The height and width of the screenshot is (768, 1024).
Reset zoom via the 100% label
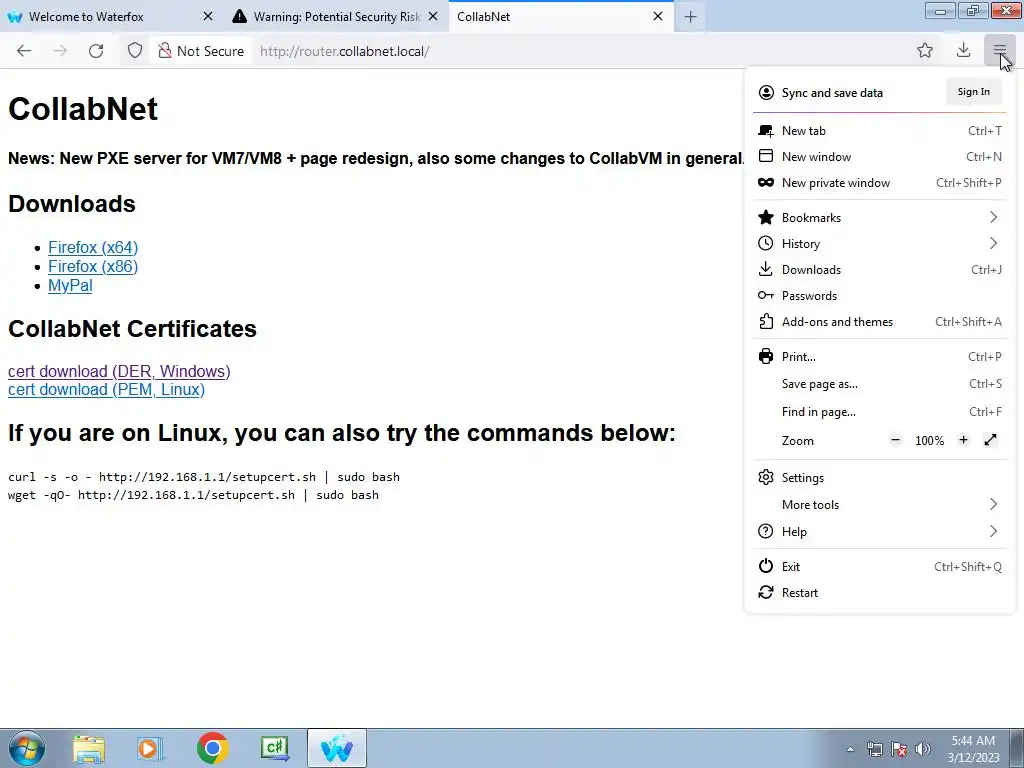[929, 441]
